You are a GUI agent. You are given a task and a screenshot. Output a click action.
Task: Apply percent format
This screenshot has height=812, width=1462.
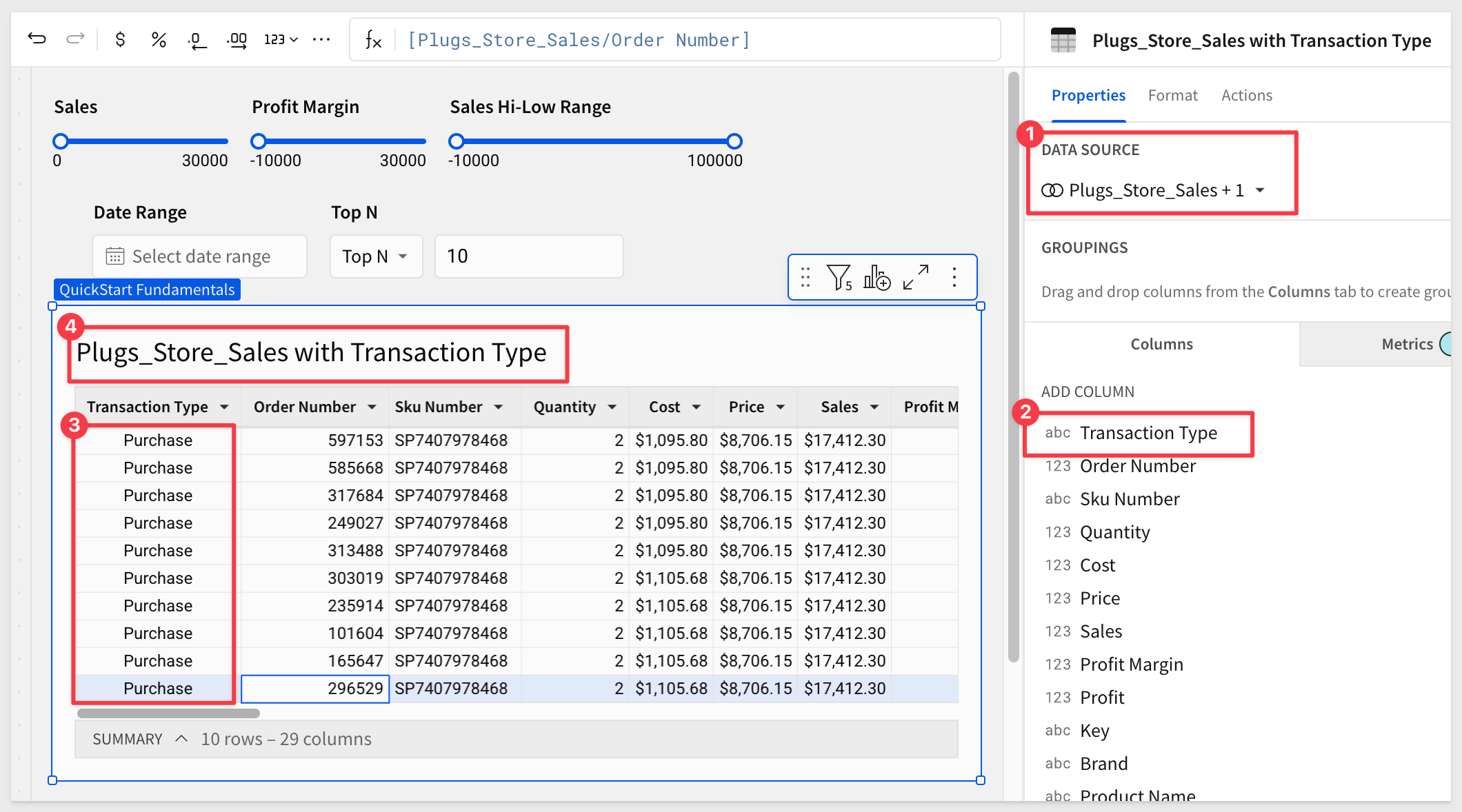click(159, 40)
